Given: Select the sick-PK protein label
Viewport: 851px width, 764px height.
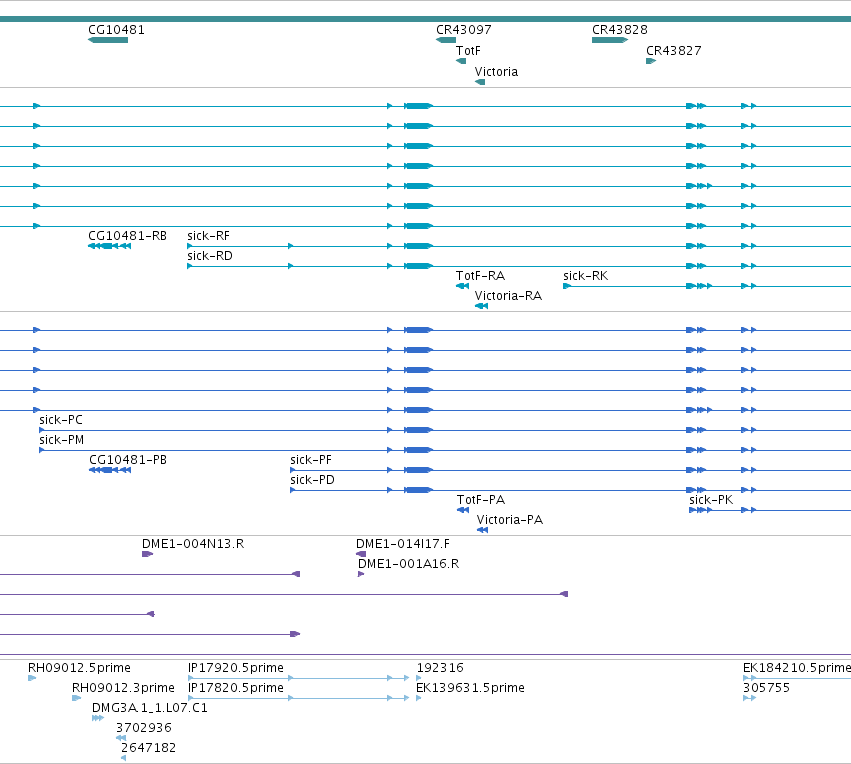Looking at the screenshot, I should point(711,500).
